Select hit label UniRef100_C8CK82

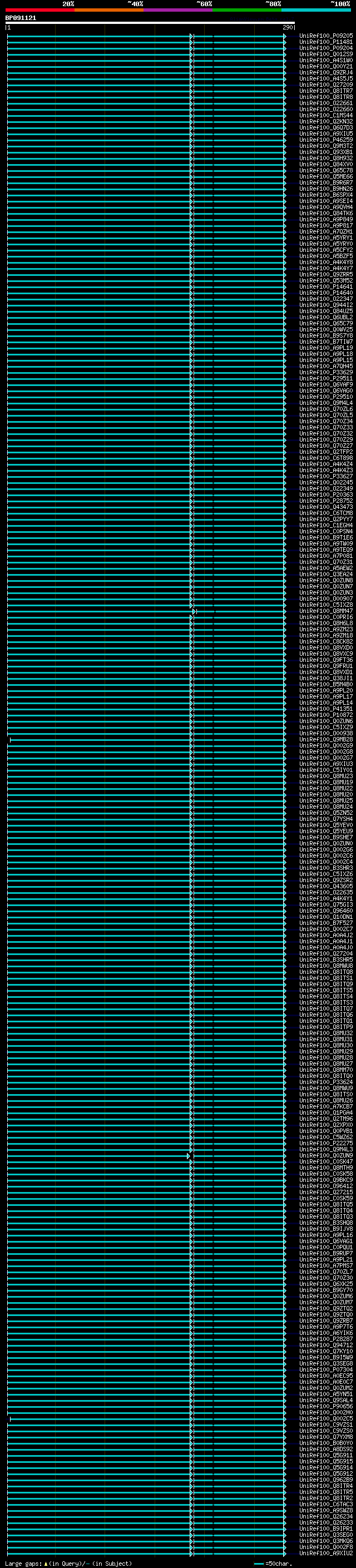326,641
